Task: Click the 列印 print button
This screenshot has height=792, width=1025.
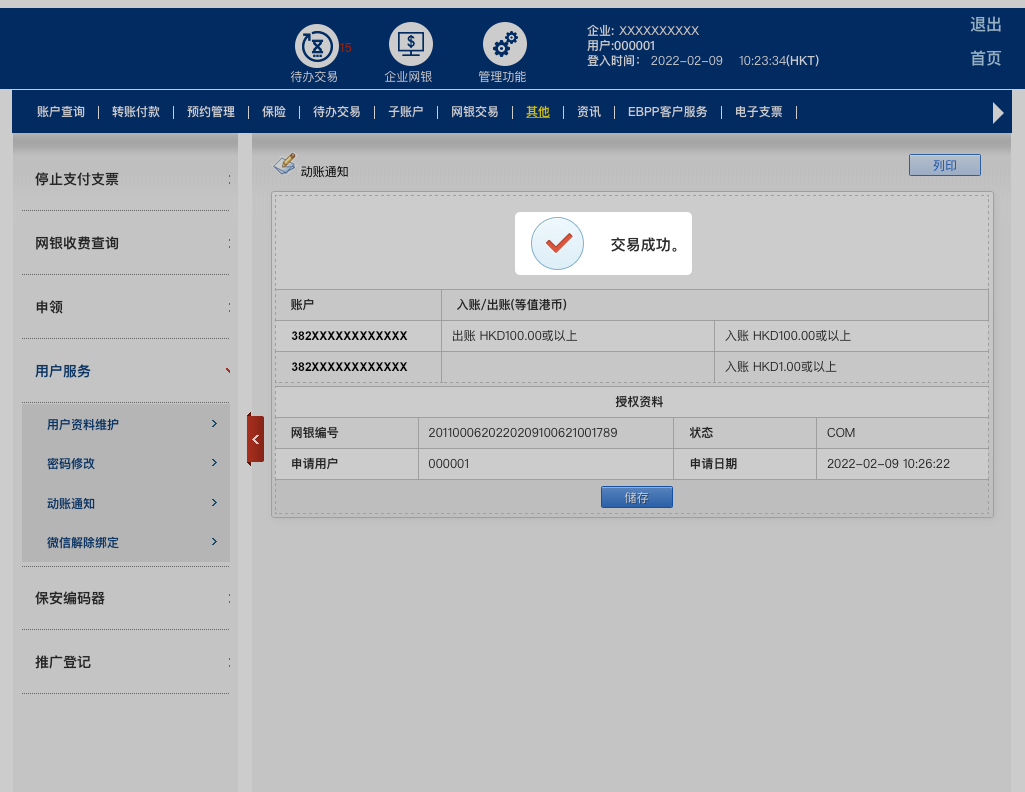Action: click(x=944, y=165)
